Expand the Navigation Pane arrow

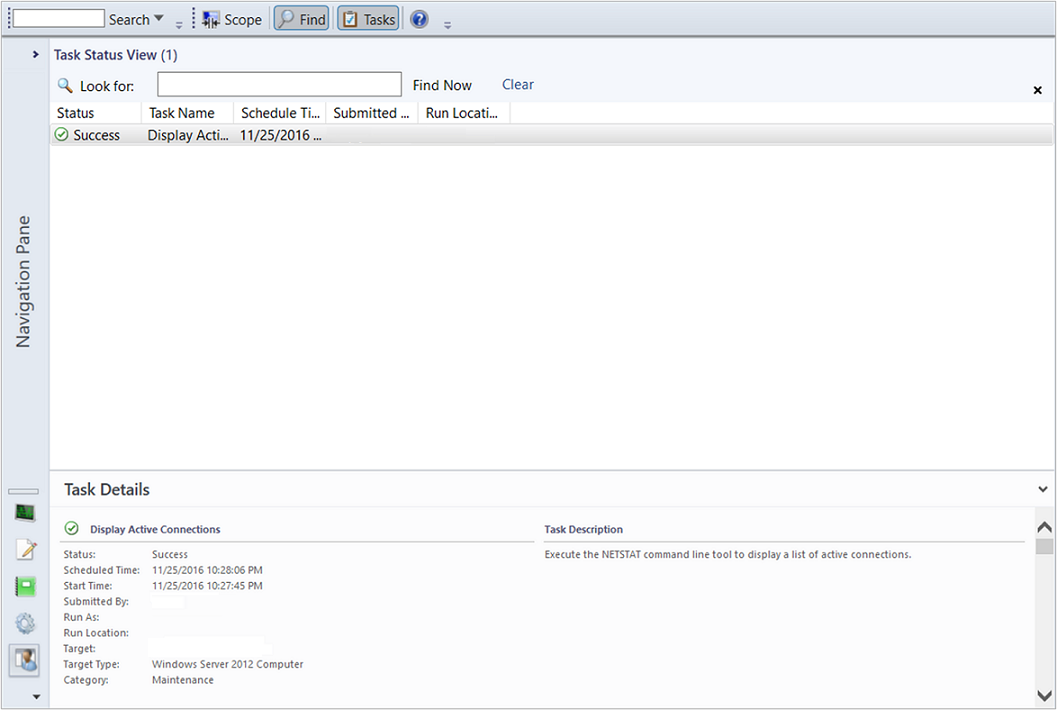(35, 55)
